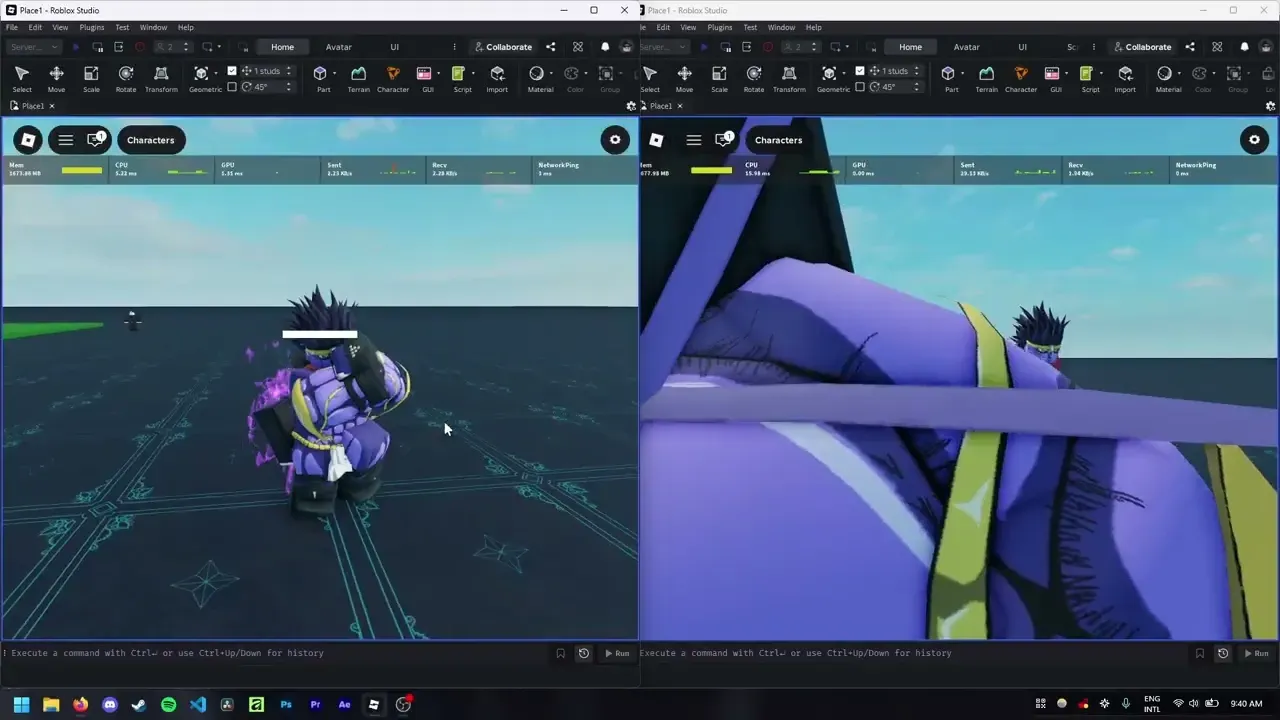Click the command bar history icon, left window
The height and width of the screenshot is (720, 1280).
584,653
